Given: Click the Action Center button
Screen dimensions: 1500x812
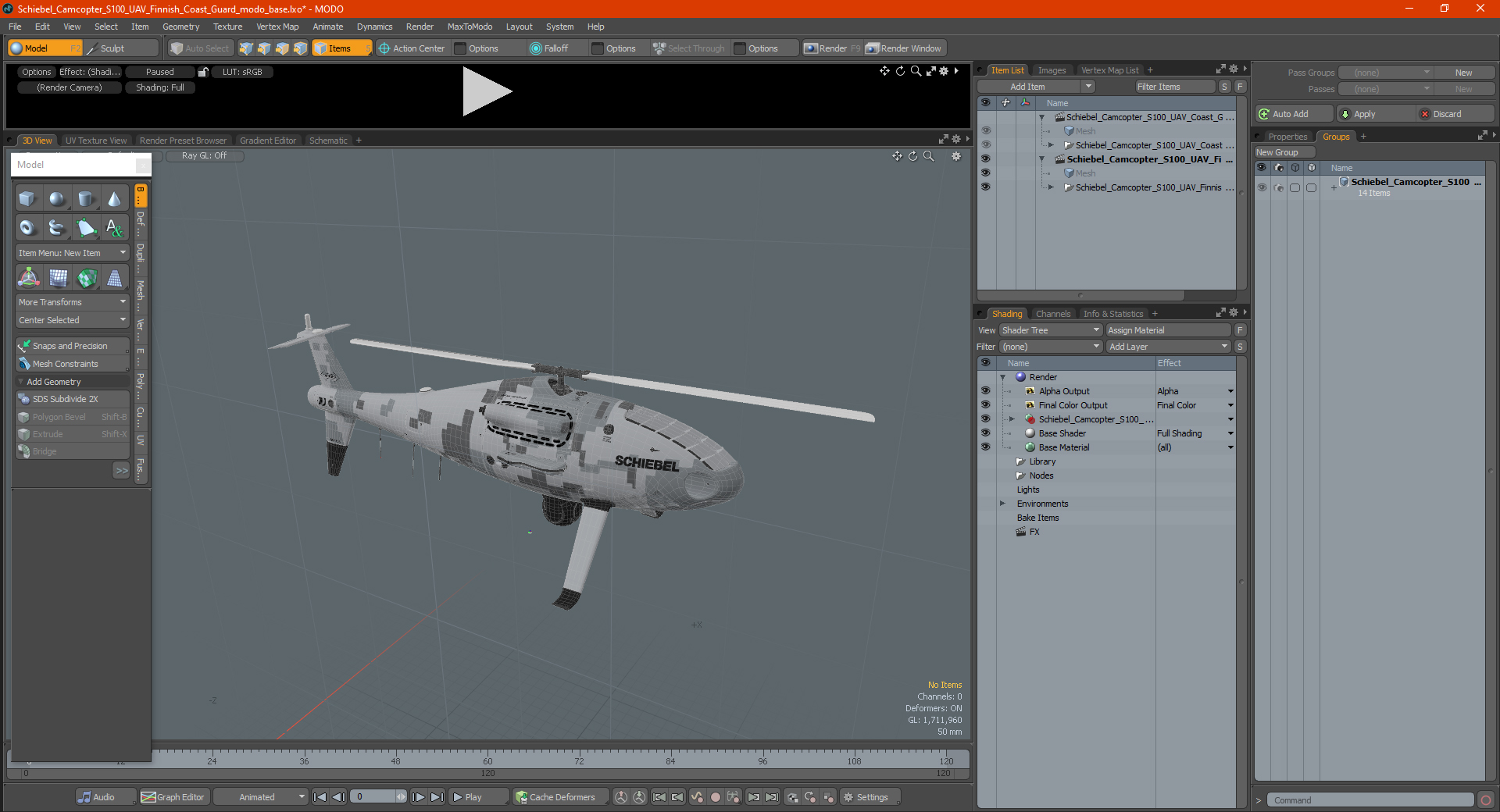Looking at the screenshot, I should click(412, 48).
